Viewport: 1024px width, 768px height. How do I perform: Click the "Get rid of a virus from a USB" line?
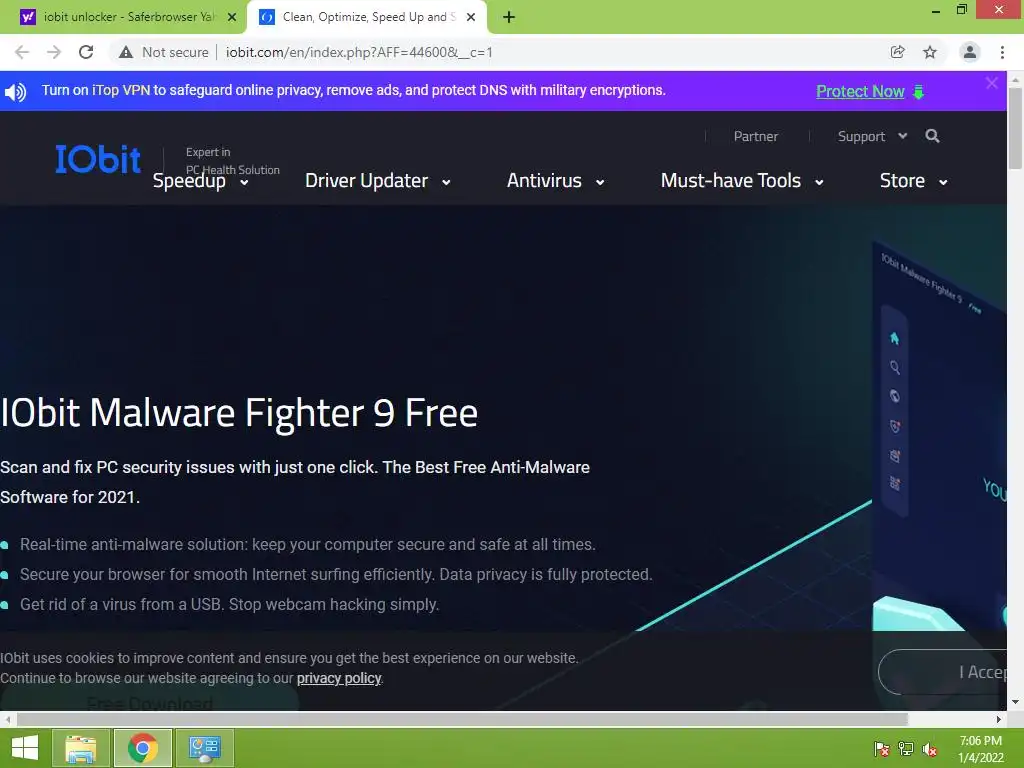[229, 604]
